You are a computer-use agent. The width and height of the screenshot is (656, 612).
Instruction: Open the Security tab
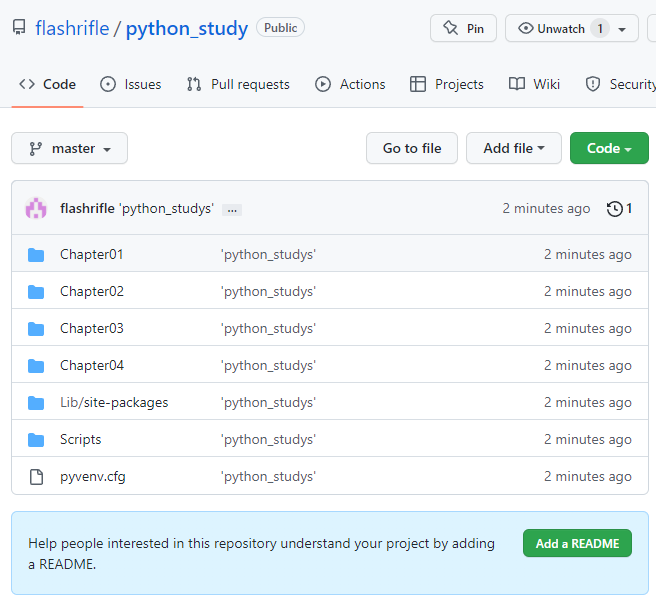coord(620,85)
